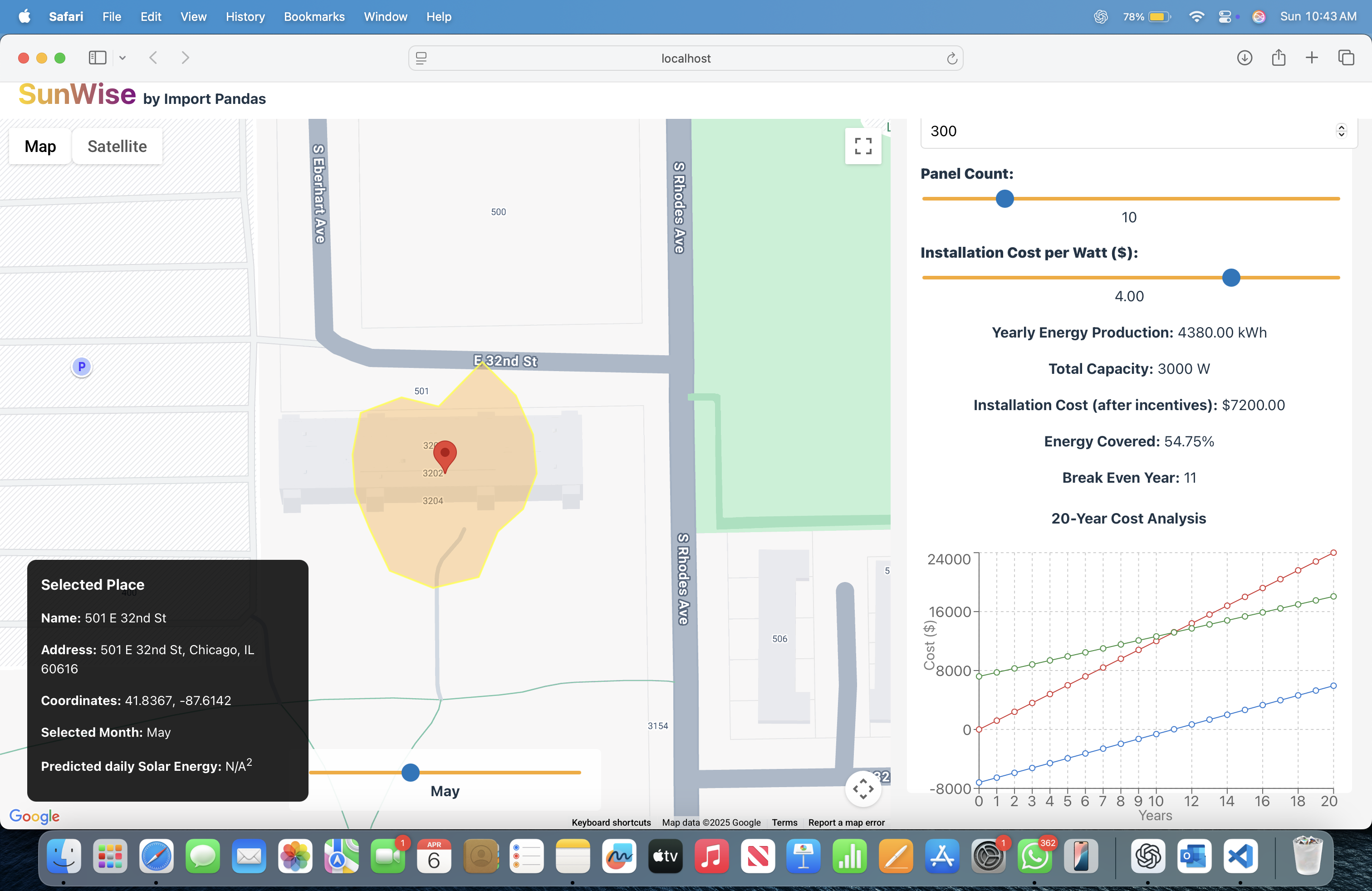Open new tab with plus icon

pos(1312,58)
